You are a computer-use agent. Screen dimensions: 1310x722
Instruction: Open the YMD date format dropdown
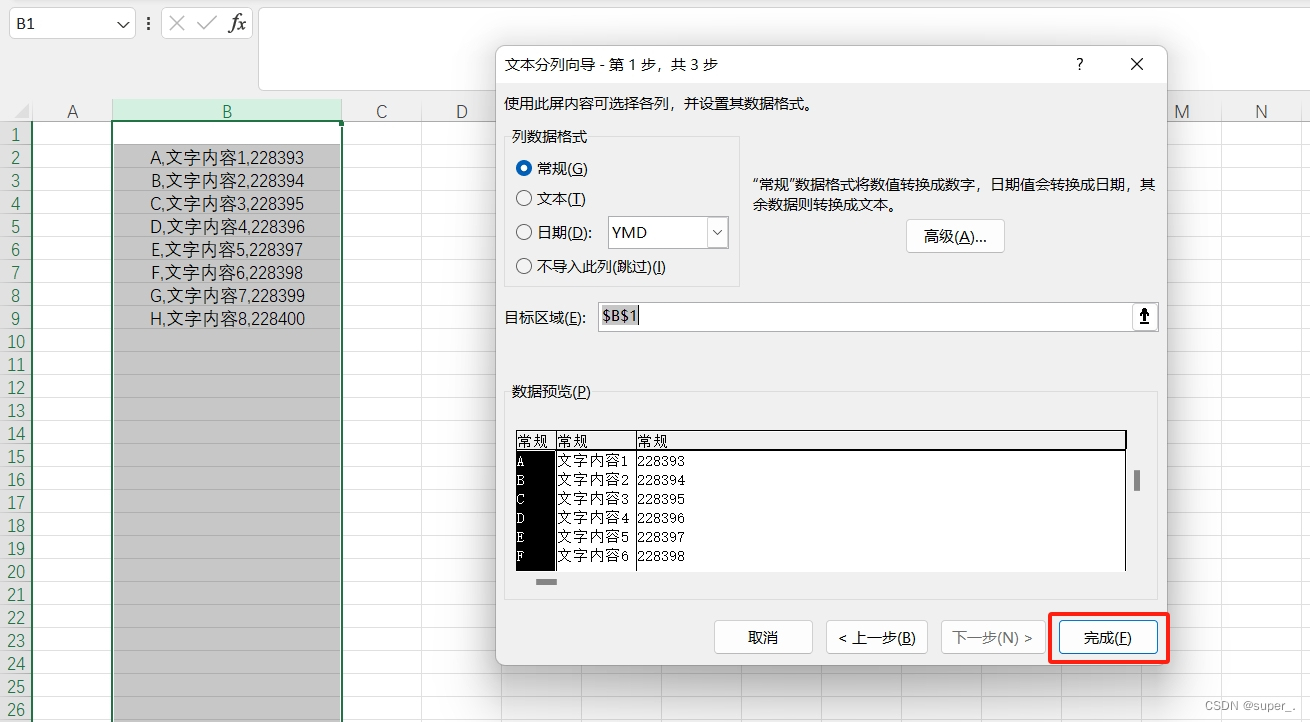pos(715,232)
